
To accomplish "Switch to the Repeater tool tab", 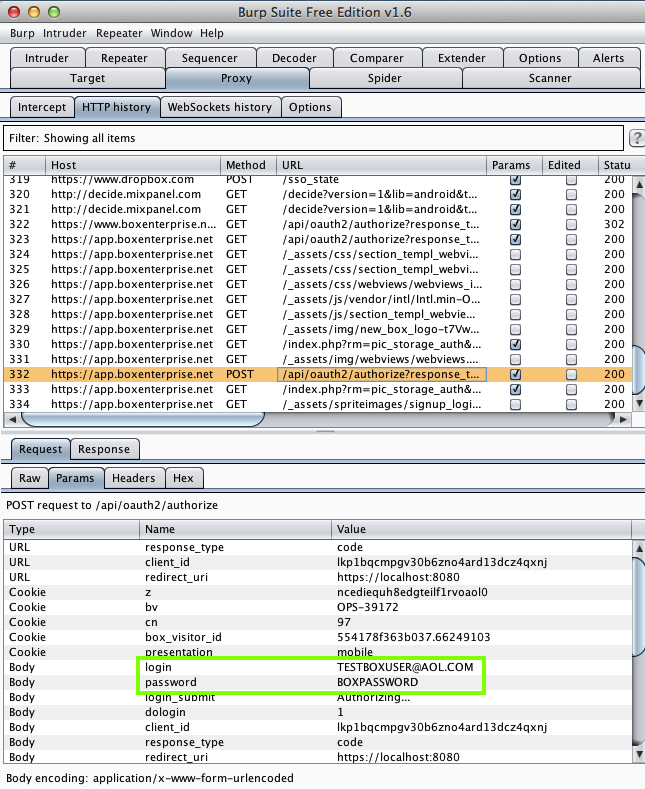I will tap(124, 58).
